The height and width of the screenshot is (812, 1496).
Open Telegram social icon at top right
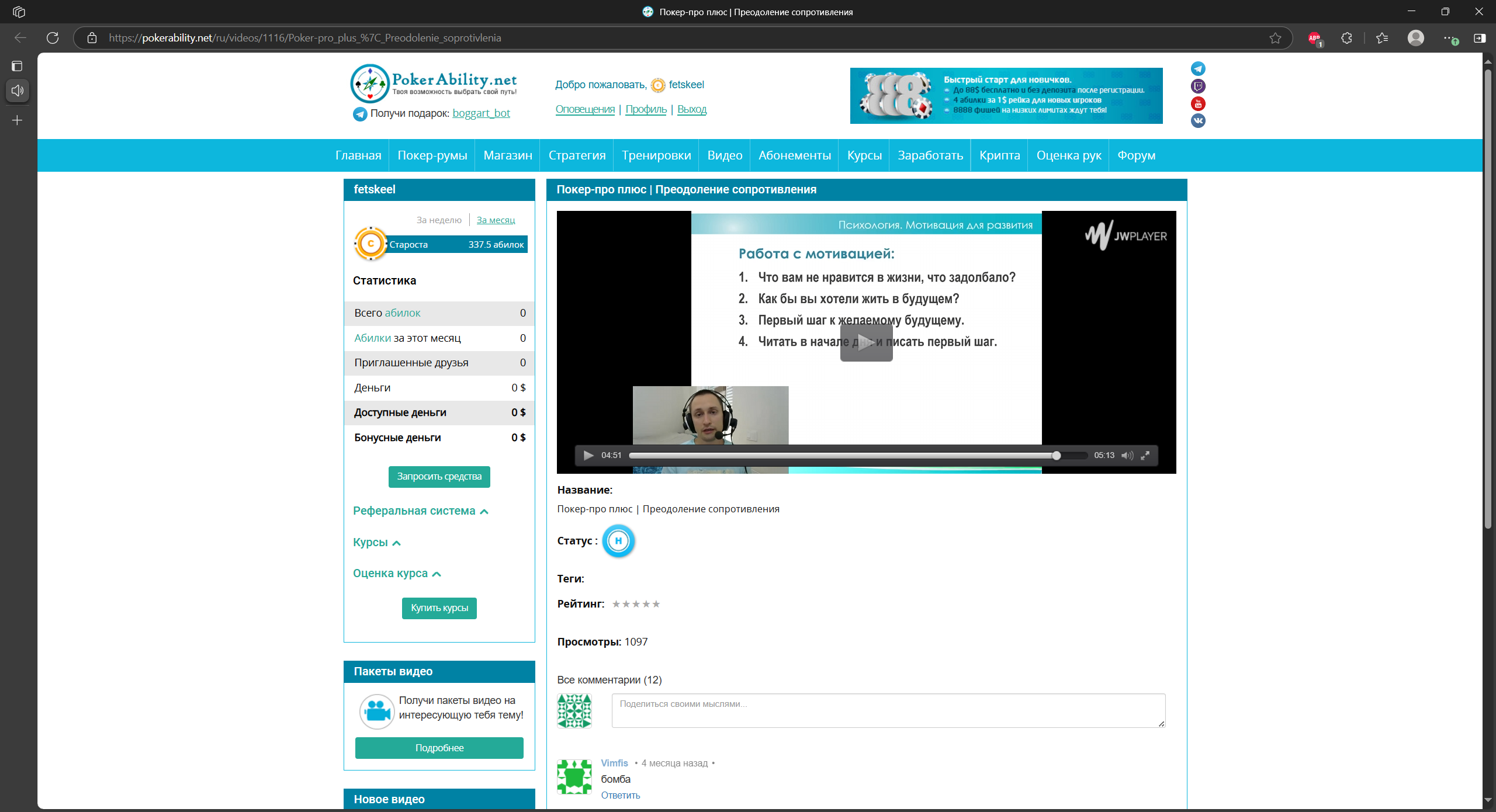[x=1198, y=69]
